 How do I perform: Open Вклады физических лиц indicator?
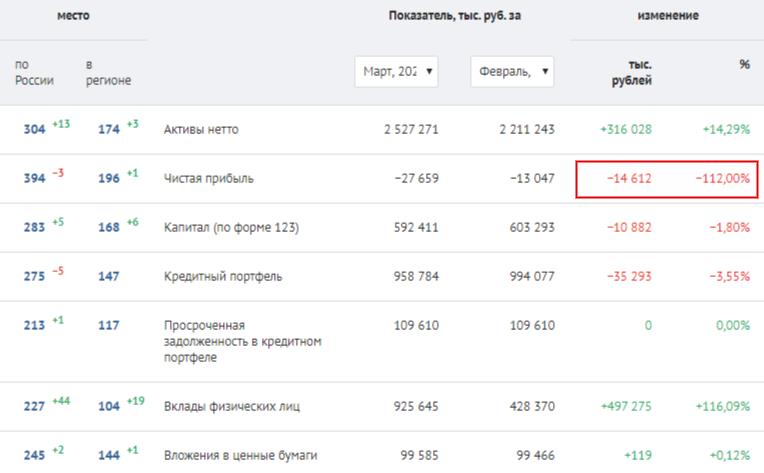(232, 406)
